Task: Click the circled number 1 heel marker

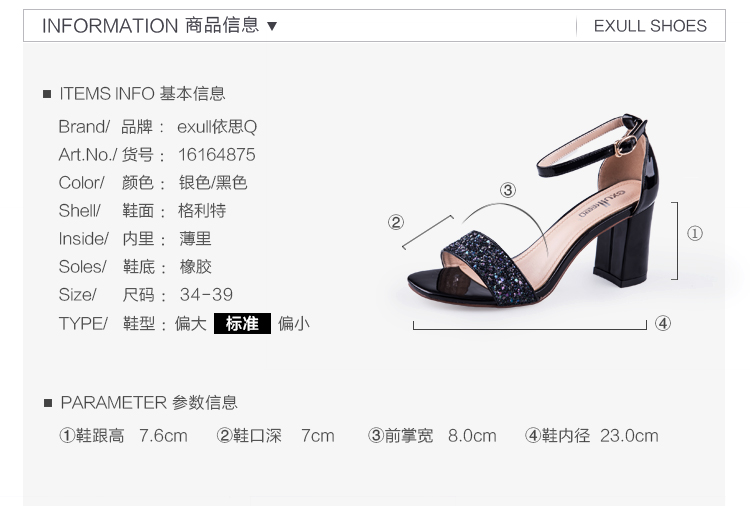Action: point(695,233)
